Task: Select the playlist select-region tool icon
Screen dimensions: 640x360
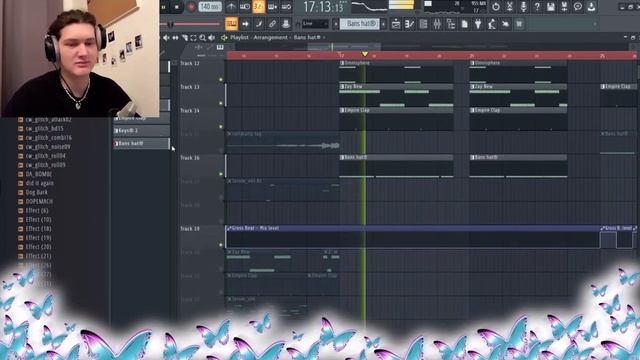Action: click(193, 38)
